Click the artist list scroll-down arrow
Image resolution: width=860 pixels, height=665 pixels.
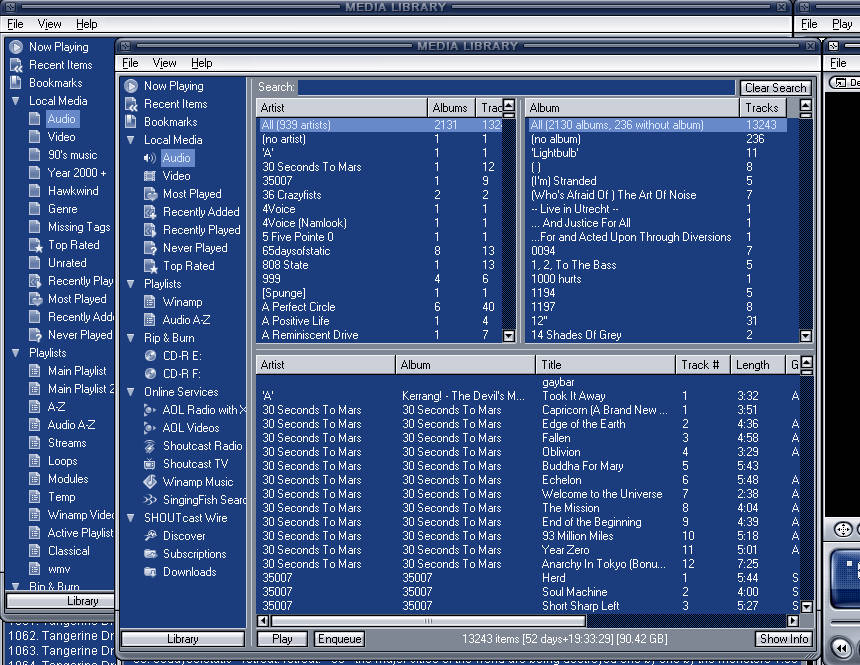pyautogui.click(x=509, y=336)
